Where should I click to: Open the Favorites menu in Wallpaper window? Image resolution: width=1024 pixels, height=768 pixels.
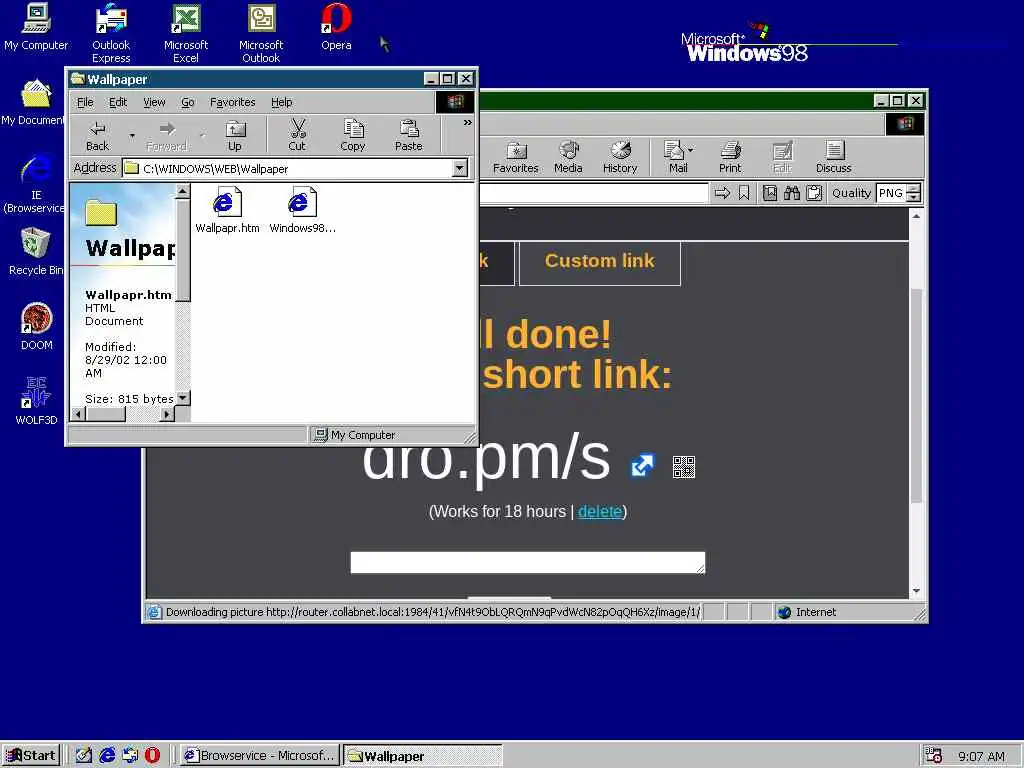coord(232,103)
